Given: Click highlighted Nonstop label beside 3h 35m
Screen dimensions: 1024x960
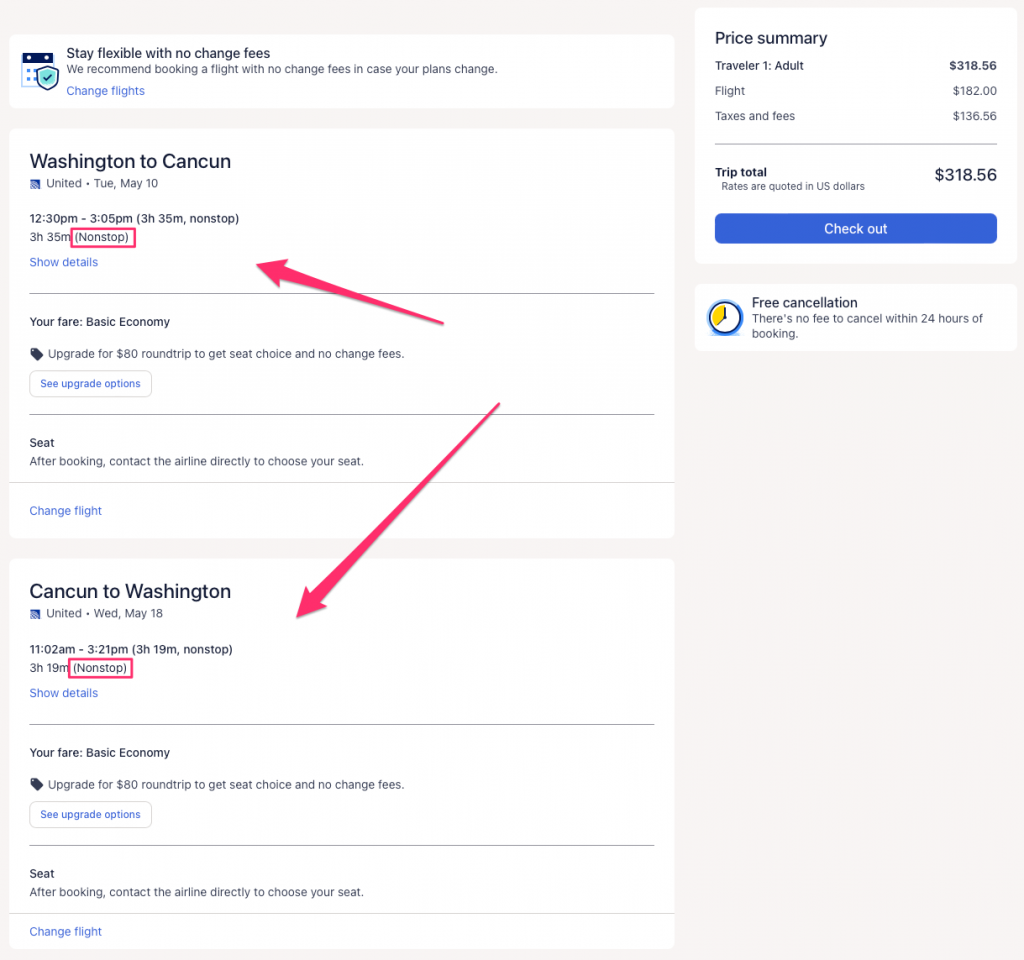Looking at the screenshot, I should click(104, 238).
